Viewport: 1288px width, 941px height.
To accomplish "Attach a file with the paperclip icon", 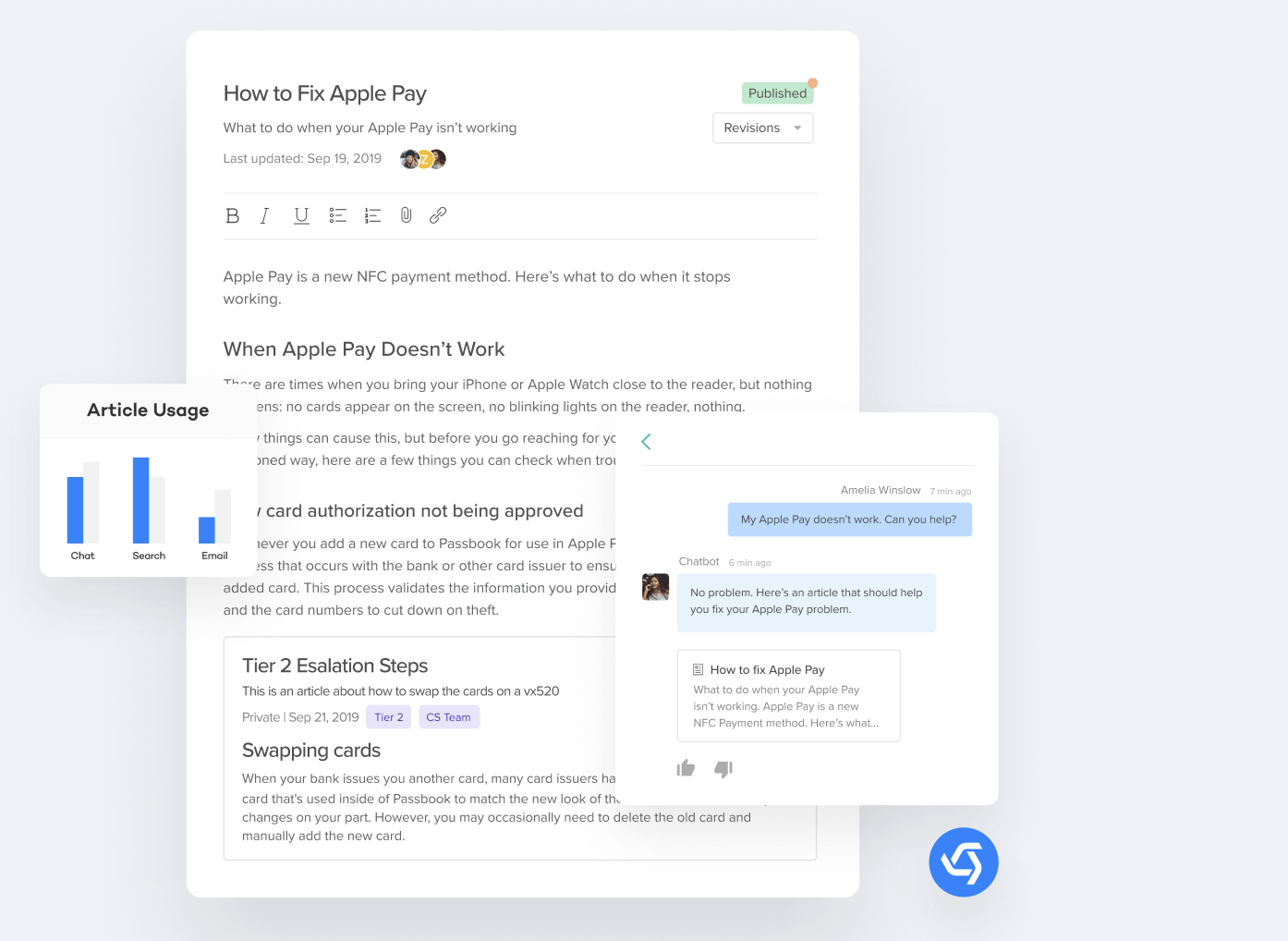I will coord(406,215).
